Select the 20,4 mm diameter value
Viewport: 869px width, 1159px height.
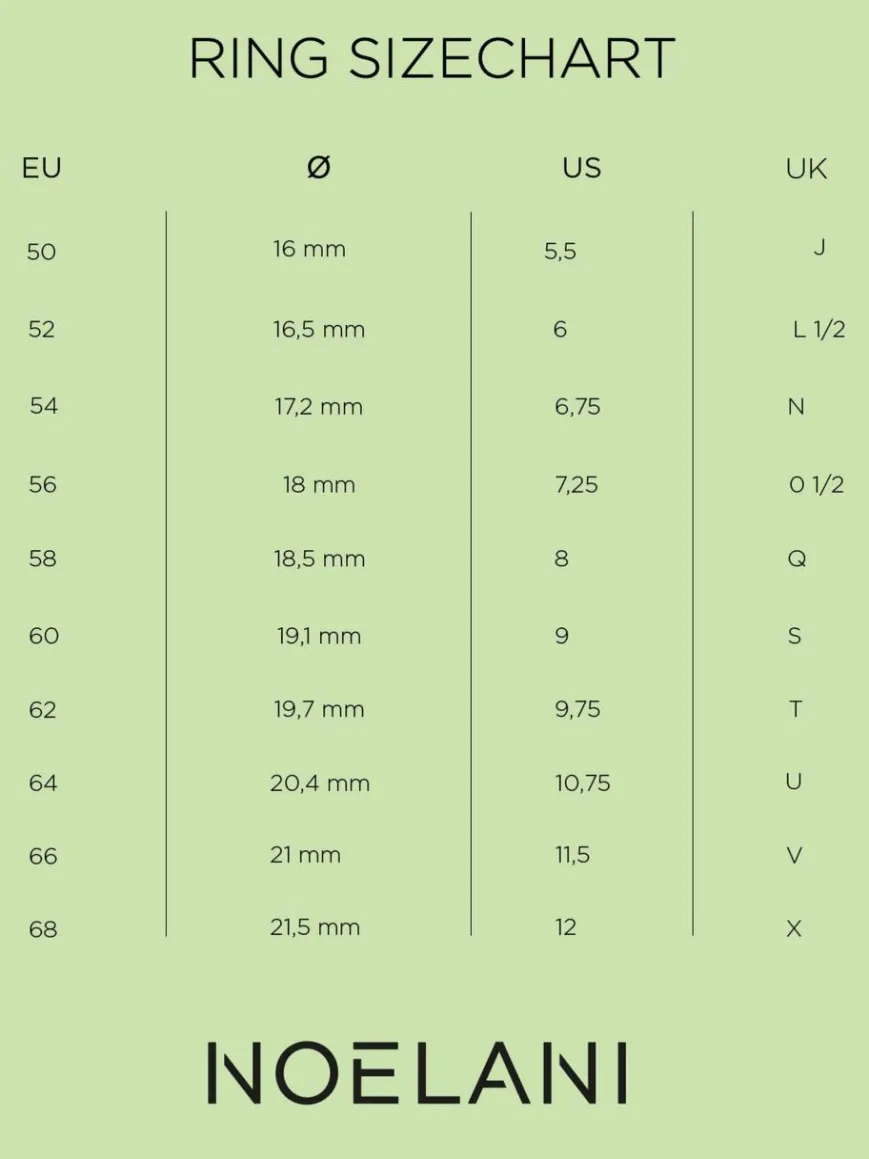click(x=320, y=783)
